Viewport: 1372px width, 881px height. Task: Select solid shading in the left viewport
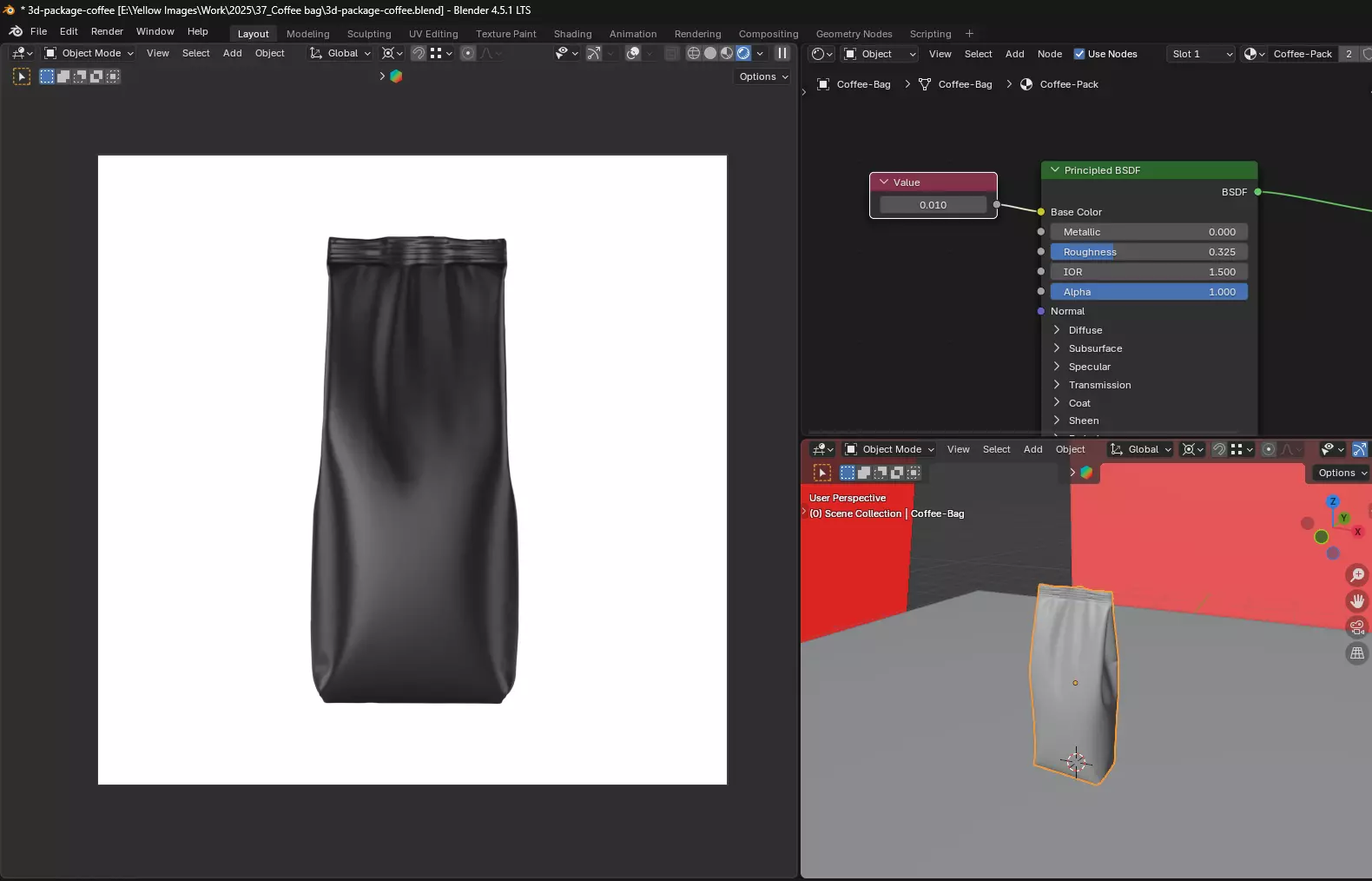point(710,53)
